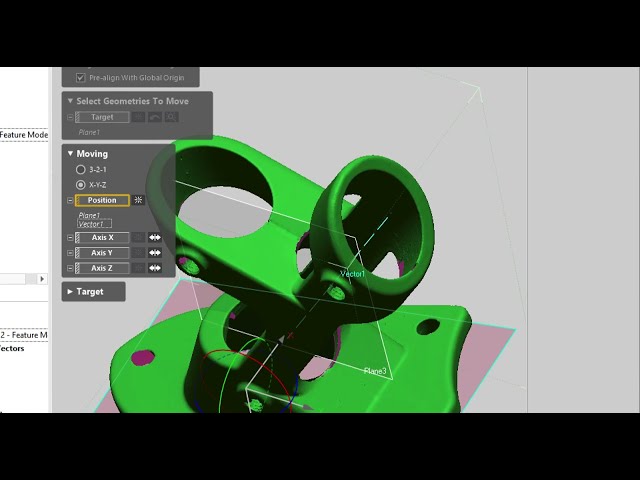Toggle Pre-align With Global Origin checkbox

(81, 78)
